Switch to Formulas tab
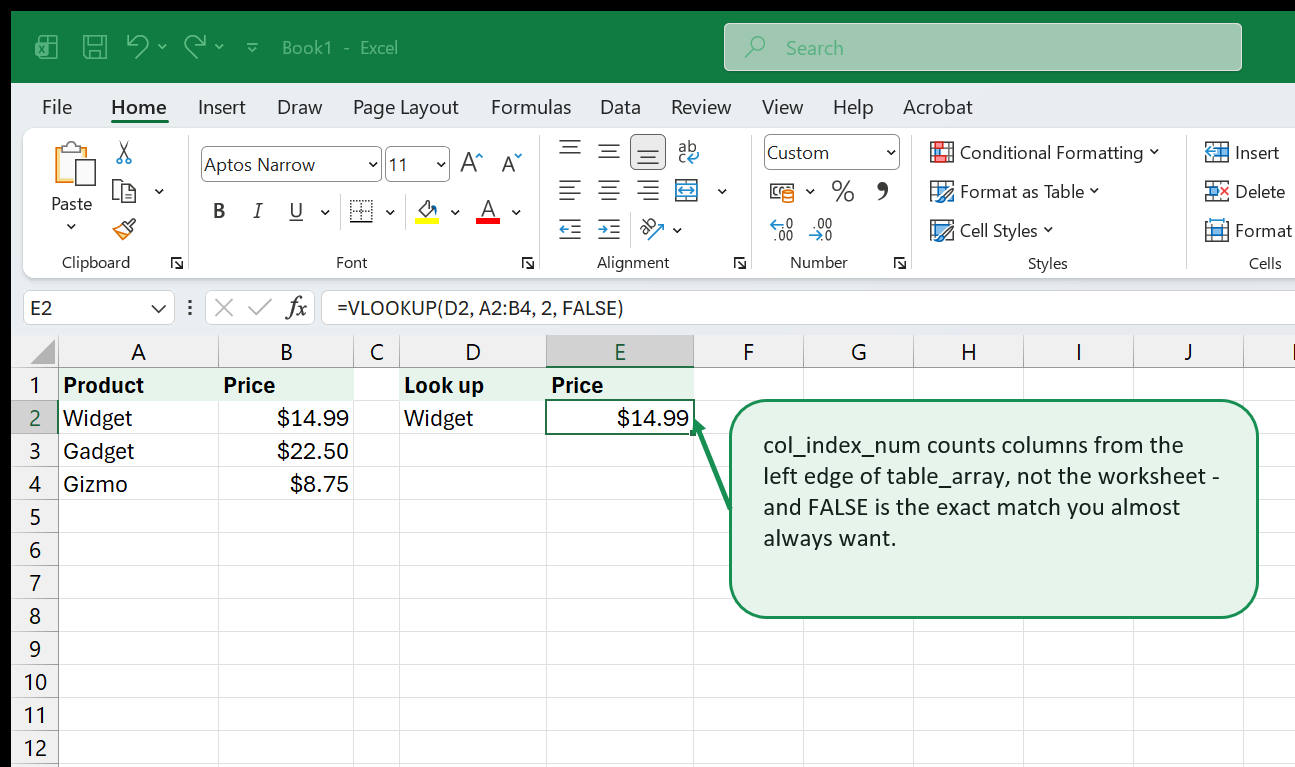Screen dimensions: 1295x767 pyautogui.click(x=531, y=107)
